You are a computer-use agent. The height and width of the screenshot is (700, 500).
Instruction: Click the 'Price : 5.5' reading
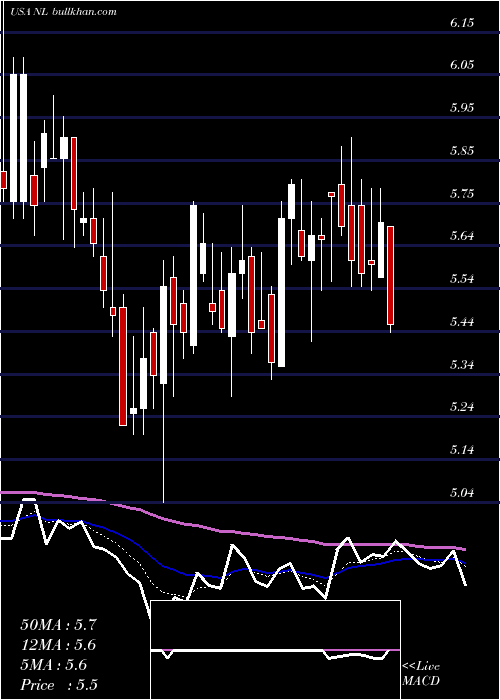pyautogui.click(x=59, y=685)
